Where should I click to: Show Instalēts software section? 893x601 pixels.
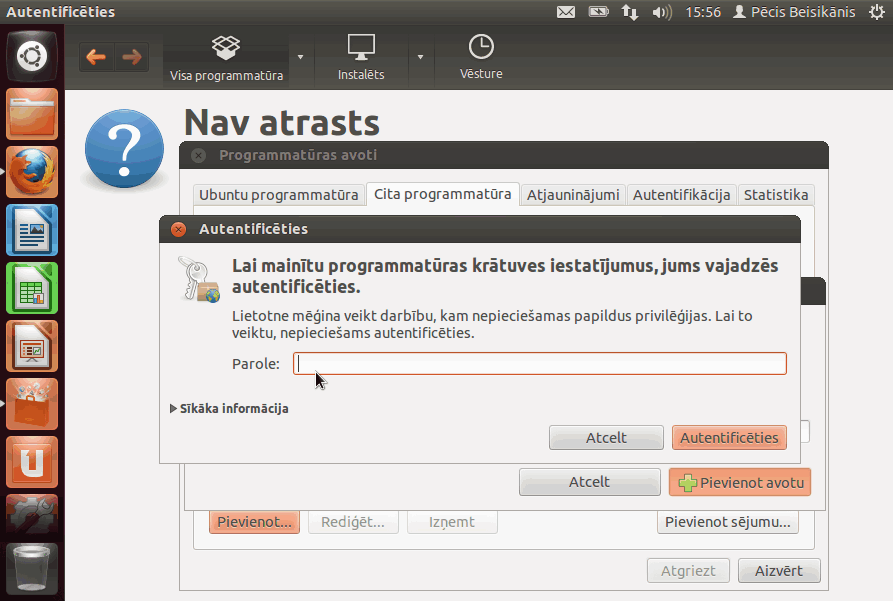point(361,58)
